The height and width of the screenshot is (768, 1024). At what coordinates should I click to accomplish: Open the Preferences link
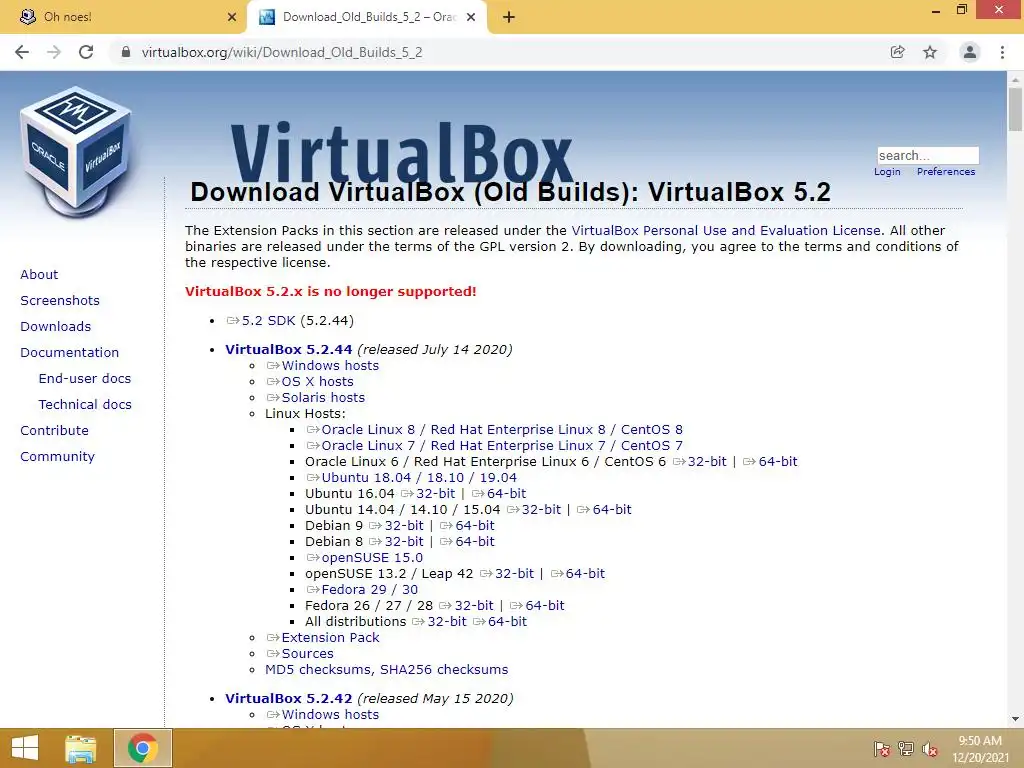pos(946,172)
